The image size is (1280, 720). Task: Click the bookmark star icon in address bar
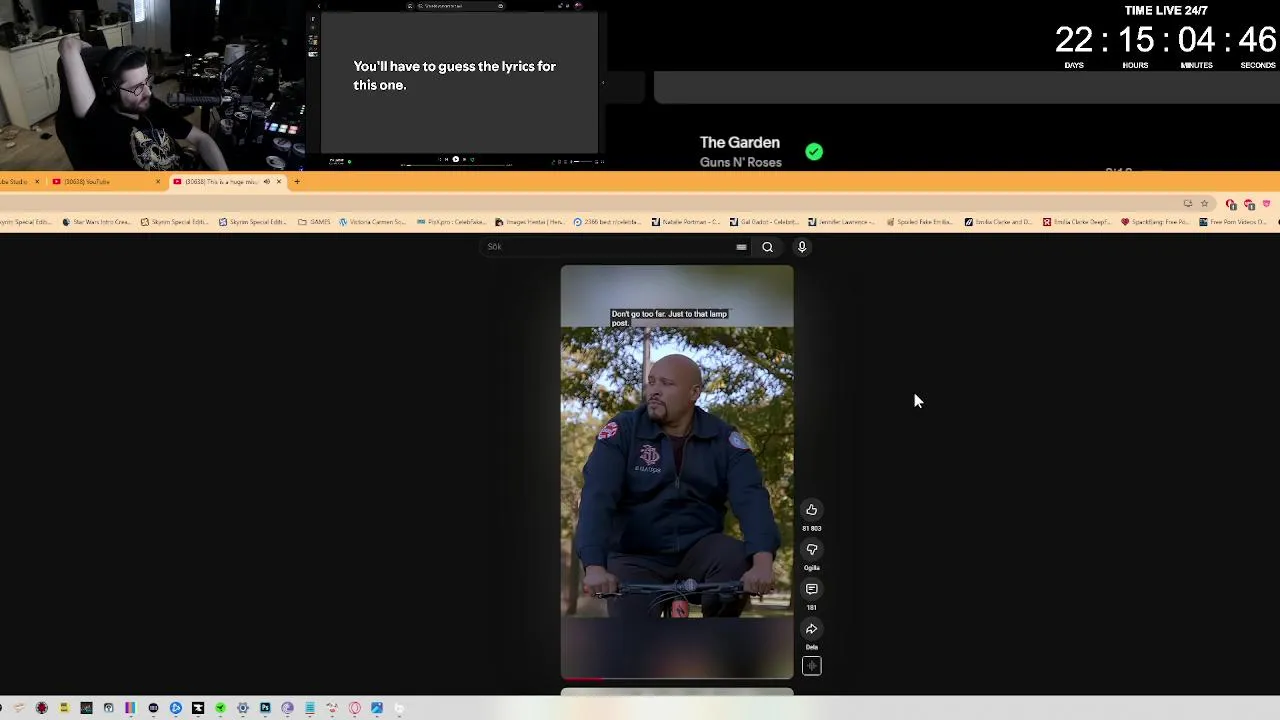pos(1204,203)
